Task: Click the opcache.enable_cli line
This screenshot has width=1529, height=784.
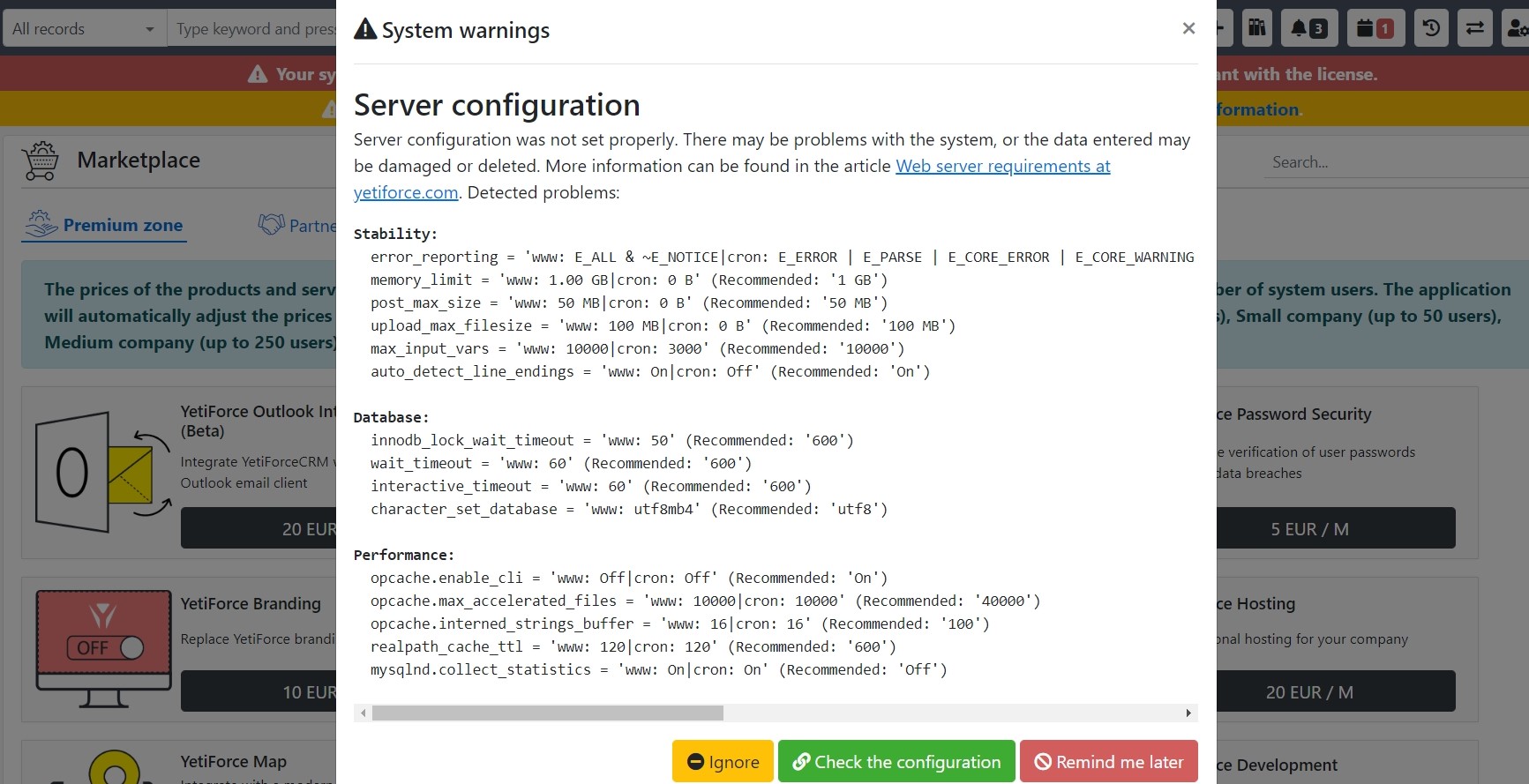Action: tap(629, 578)
